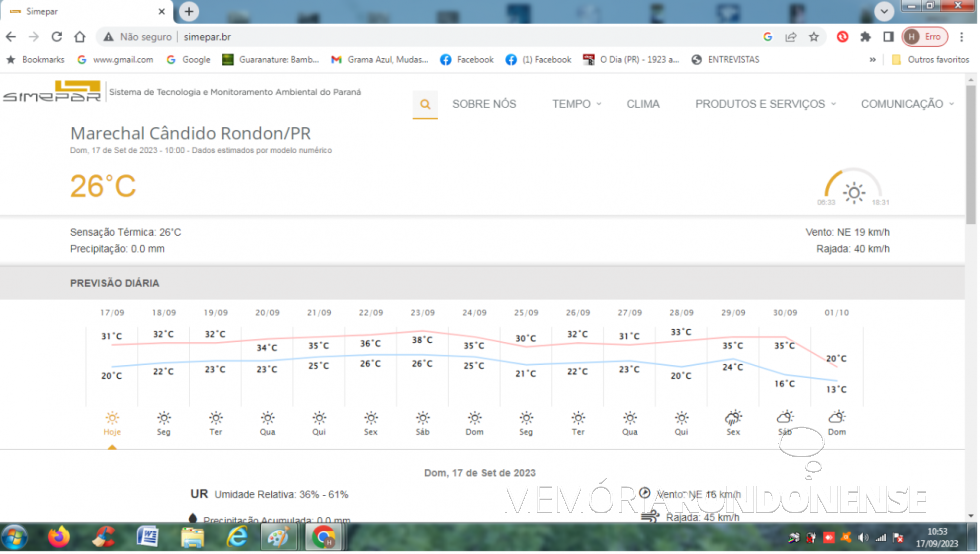Screen dimensions: 980x554
Task: Open the browser extensions puzzle icon
Action: tap(865, 37)
